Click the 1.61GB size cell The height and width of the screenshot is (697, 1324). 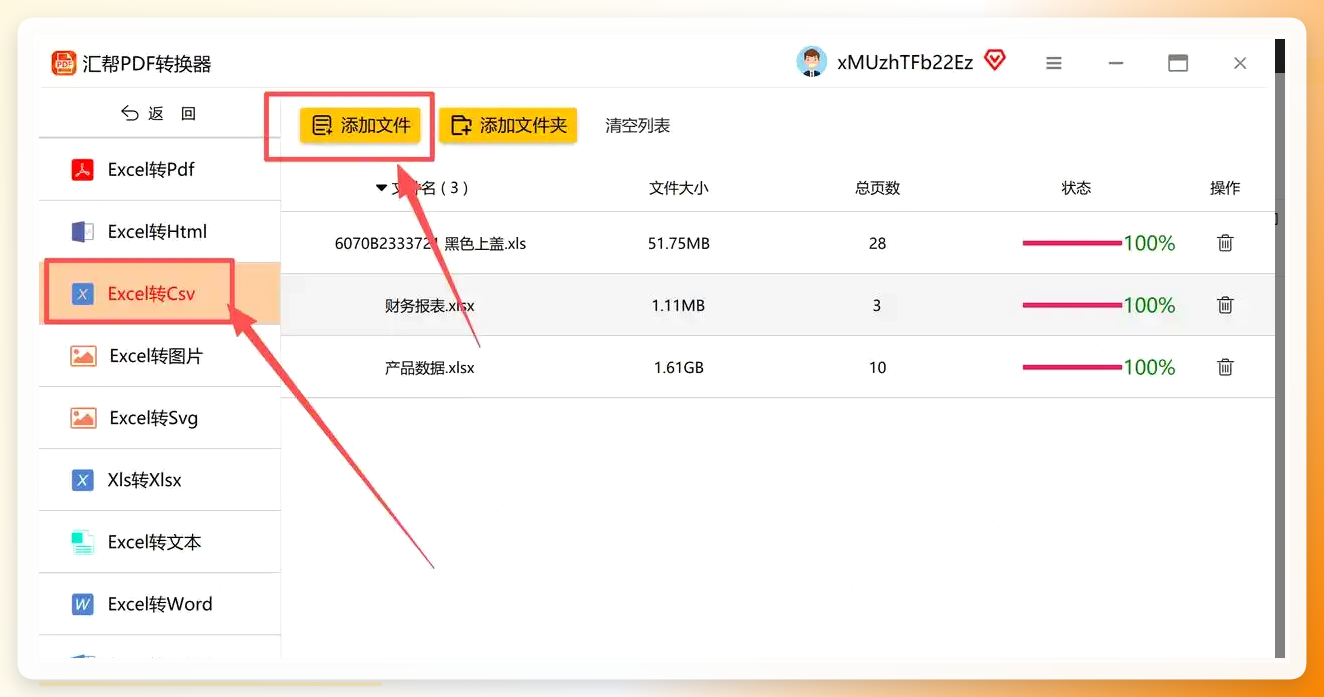[678, 367]
